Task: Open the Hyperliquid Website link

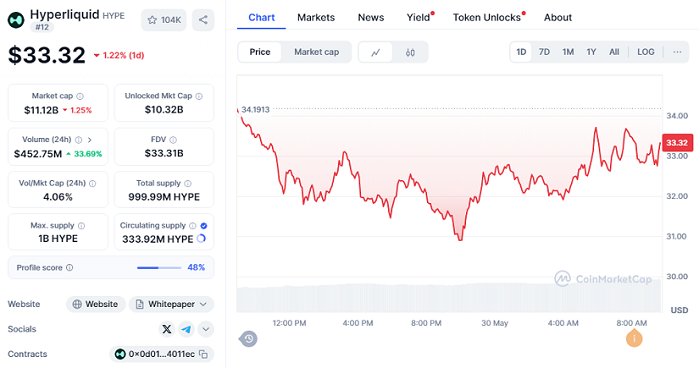Action: tap(95, 304)
